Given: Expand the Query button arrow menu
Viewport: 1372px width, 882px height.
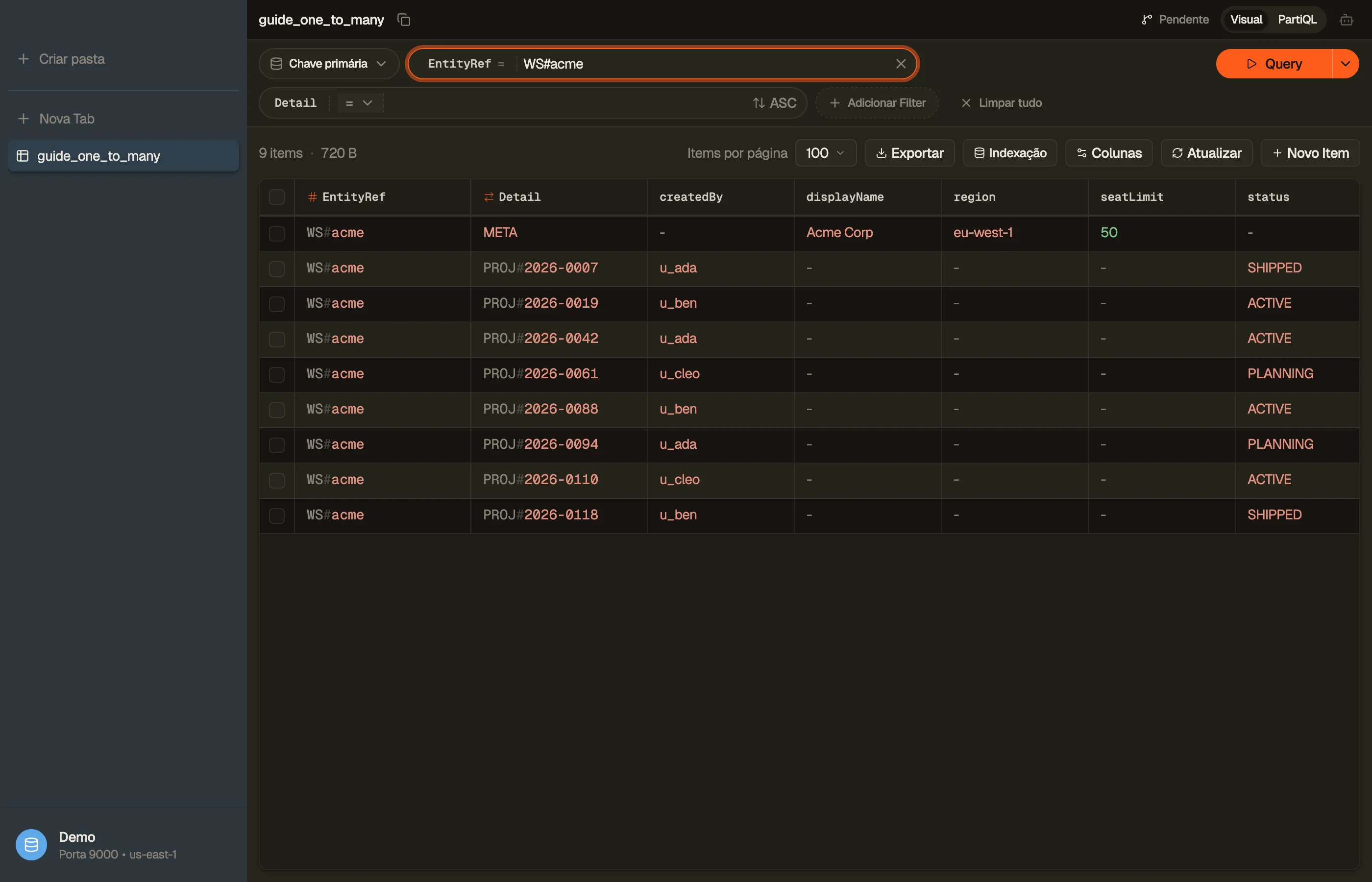Looking at the screenshot, I should (x=1345, y=64).
